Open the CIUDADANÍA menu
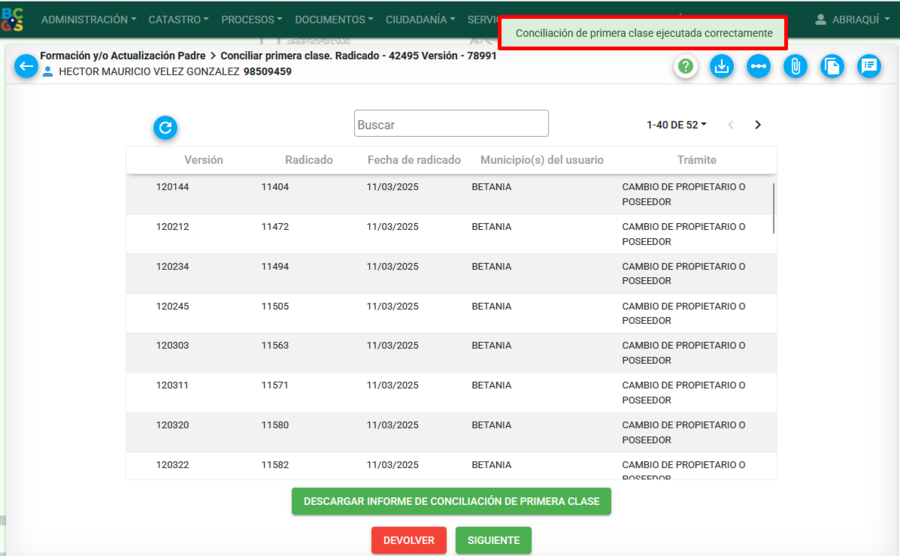Image resolution: width=900 pixels, height=556 pixels. point(420,20)
